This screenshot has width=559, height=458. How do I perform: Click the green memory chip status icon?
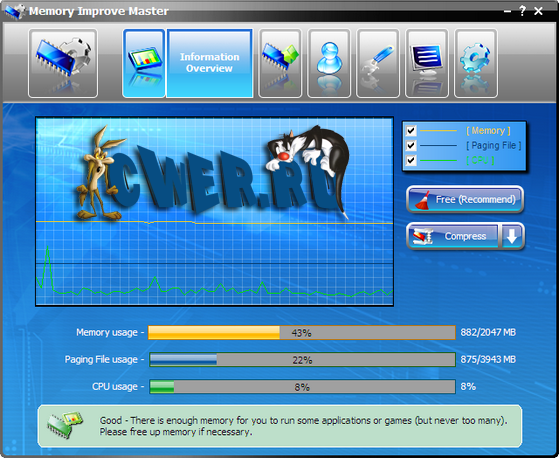pos(65,425)
